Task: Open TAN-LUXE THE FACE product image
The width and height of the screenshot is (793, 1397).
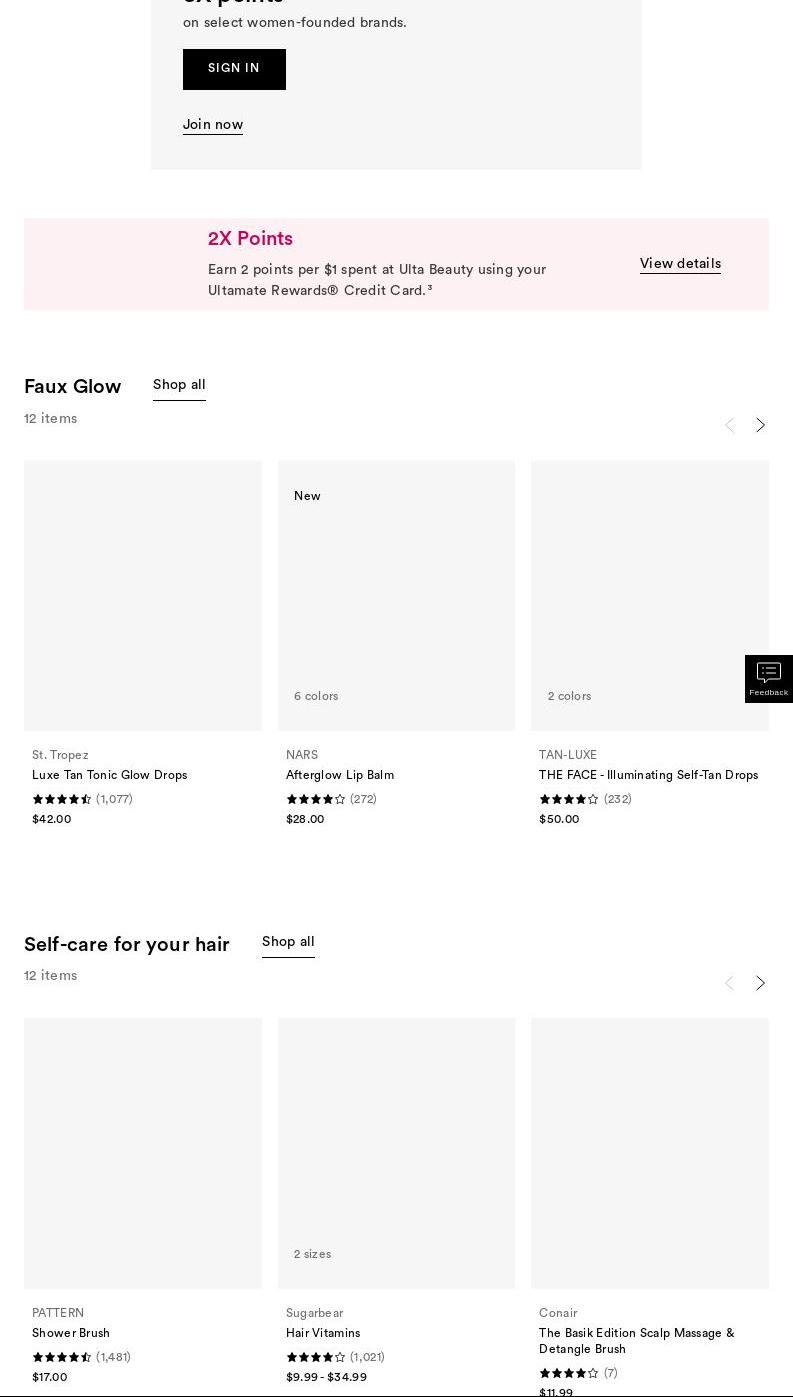Action: (x=650, y=595)
